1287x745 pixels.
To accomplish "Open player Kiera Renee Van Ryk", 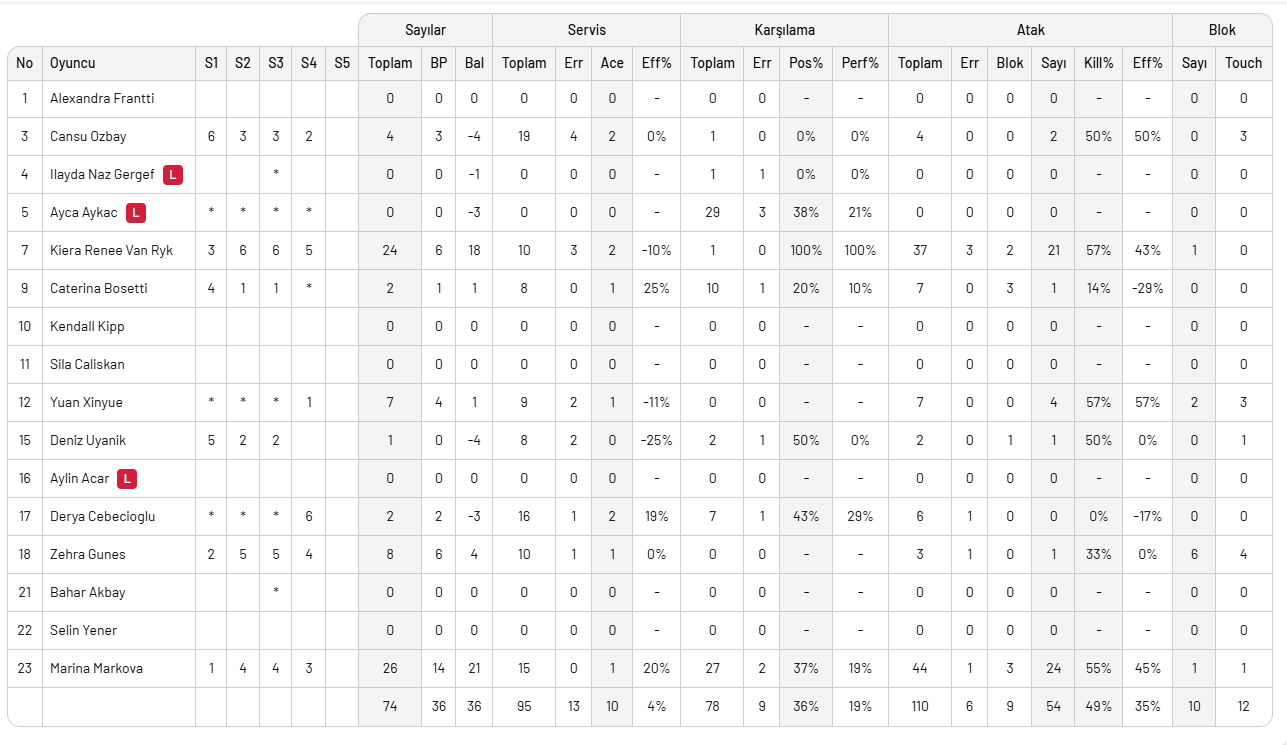I will 111,251.
